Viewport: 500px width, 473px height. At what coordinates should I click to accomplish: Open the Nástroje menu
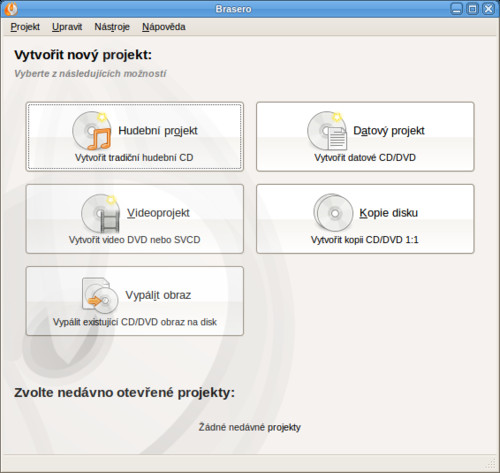pyautogui.click(x=112, y=27)
